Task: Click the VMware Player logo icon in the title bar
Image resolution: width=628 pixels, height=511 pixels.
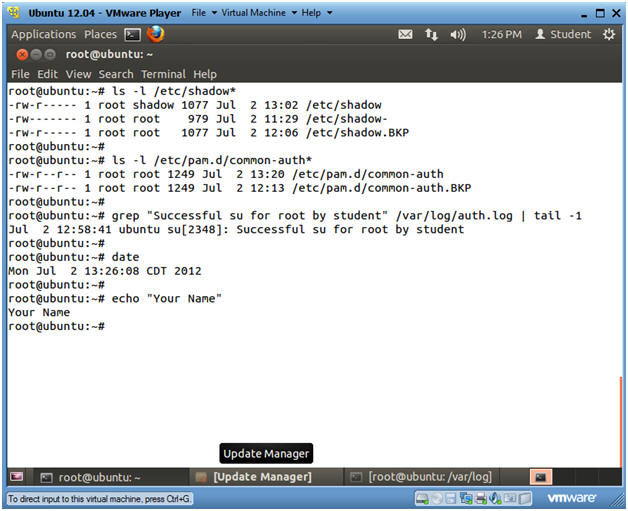Action: (x=14, y=12)
